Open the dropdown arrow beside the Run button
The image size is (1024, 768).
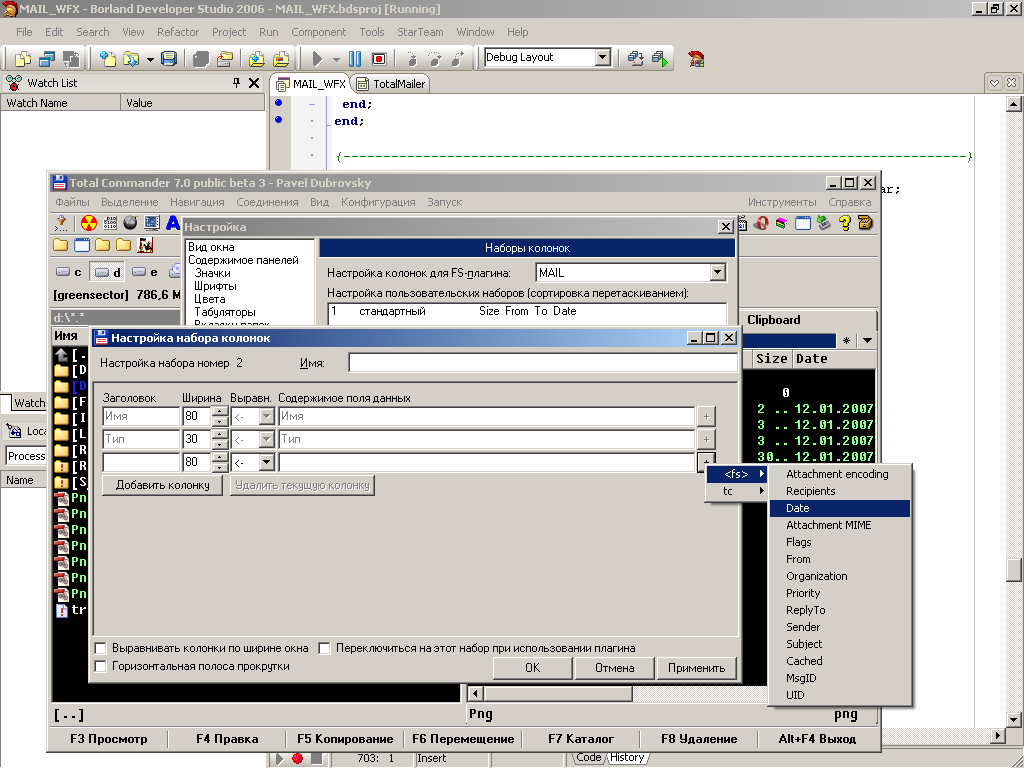pos(336,59)
